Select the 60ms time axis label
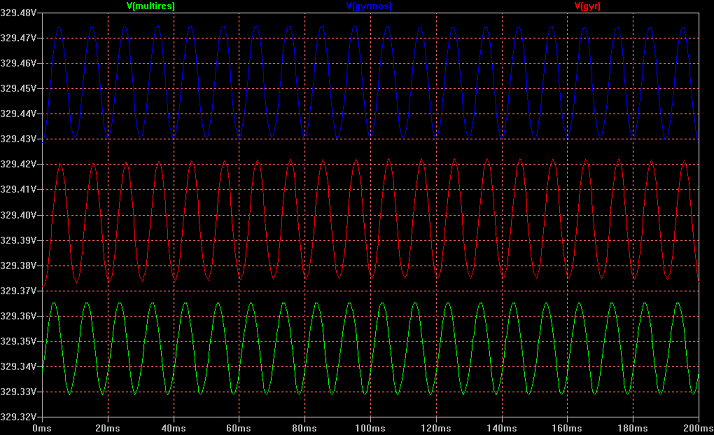This screenshot has width=714, height=435. click(x=239, y=427)
